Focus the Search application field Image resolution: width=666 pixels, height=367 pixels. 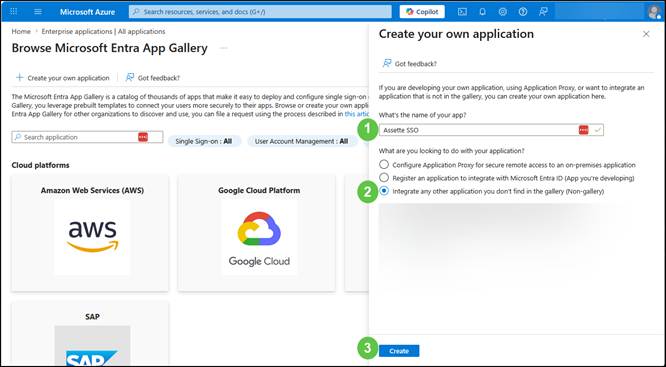87,137
